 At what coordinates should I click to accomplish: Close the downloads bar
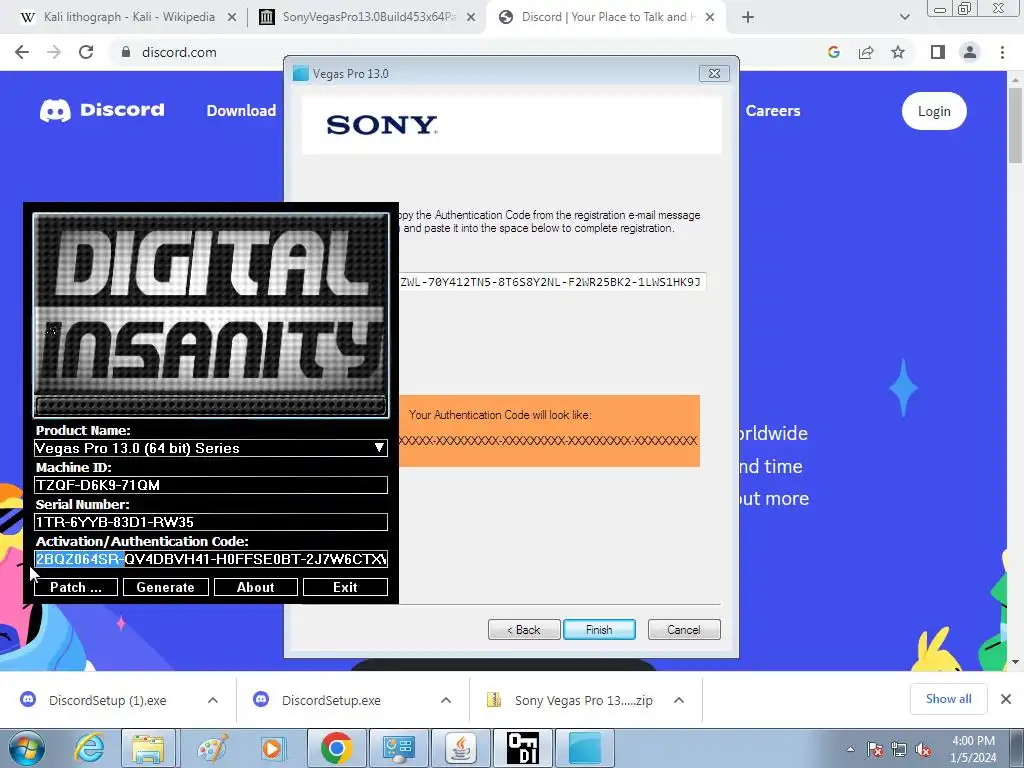[x=1006, y=699]
